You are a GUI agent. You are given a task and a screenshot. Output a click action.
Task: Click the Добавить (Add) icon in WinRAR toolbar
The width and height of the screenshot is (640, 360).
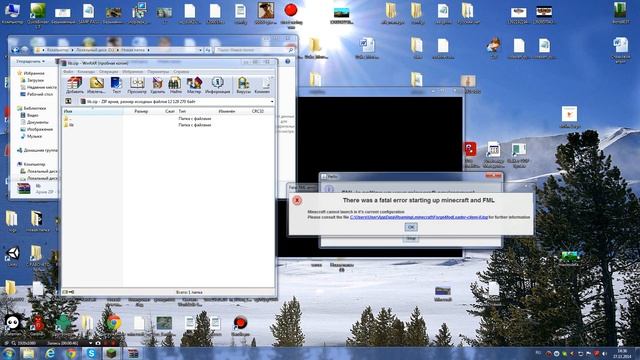pos(75,85)
